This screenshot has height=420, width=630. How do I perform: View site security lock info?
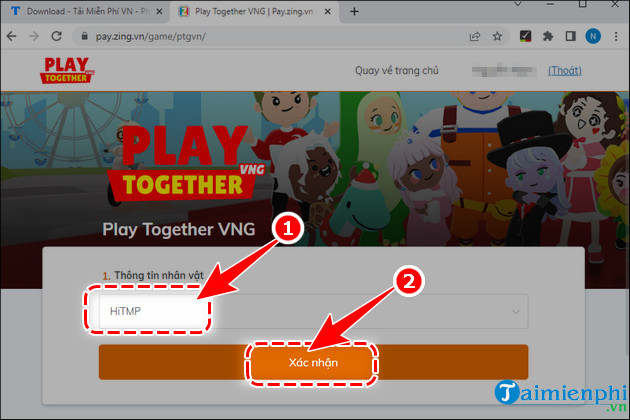[x=84, y=36]
